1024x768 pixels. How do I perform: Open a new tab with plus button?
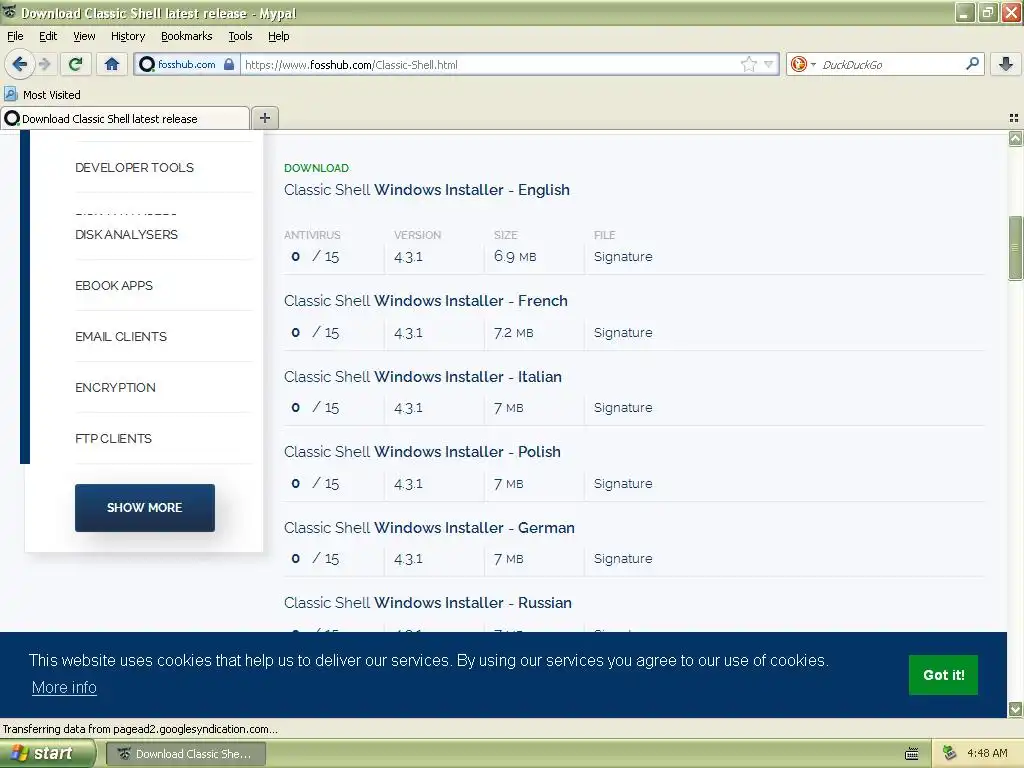tap(264, 118)
